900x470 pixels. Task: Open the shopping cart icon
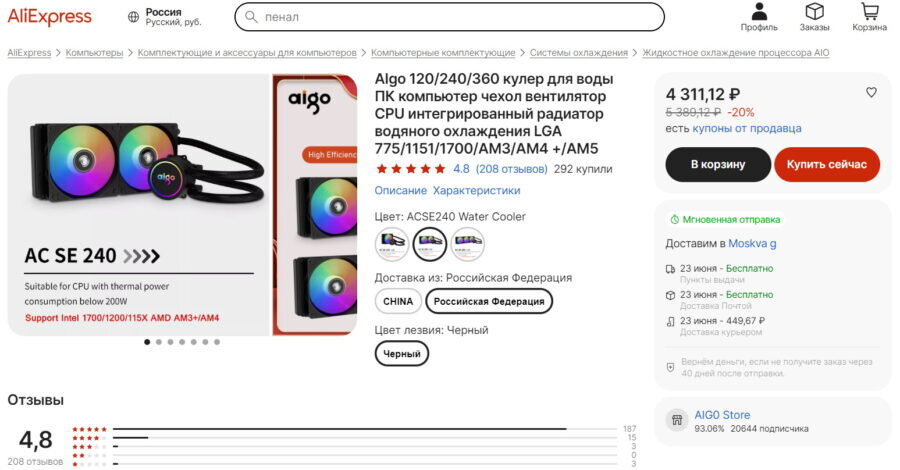point(870,11)
